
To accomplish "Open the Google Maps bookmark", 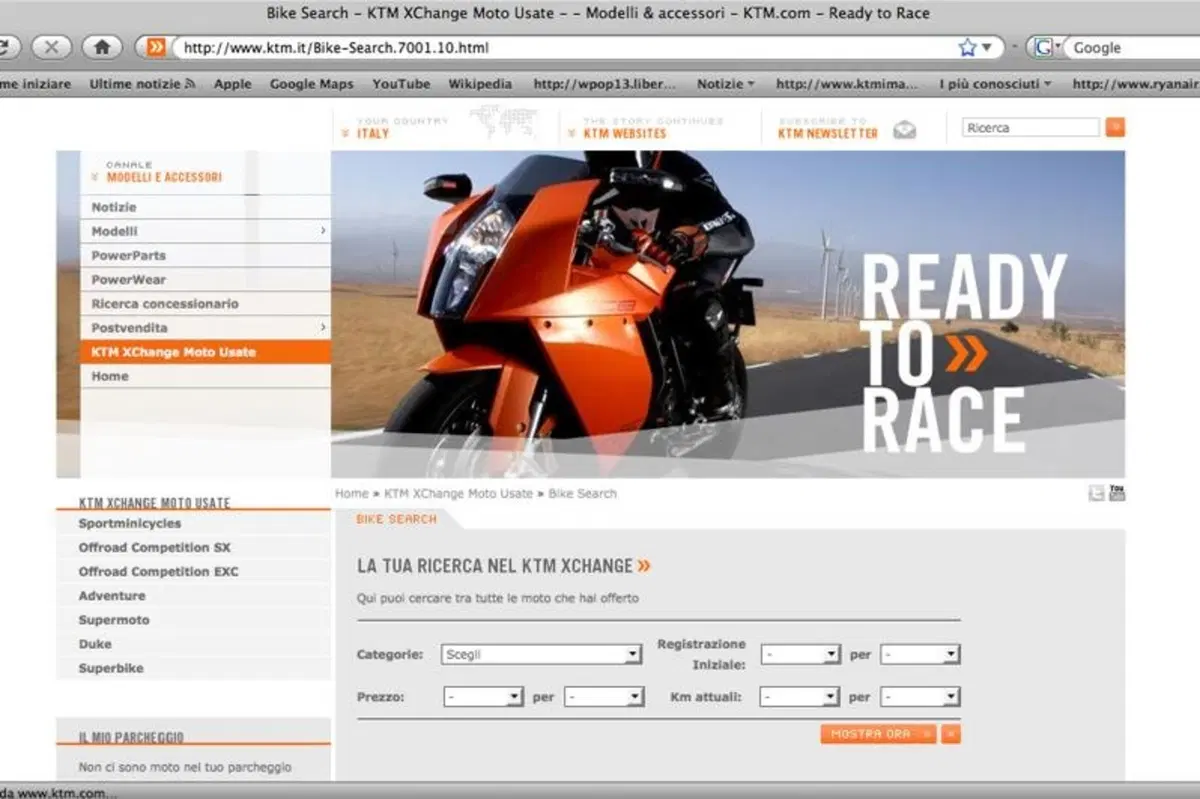I will point(312,84).
